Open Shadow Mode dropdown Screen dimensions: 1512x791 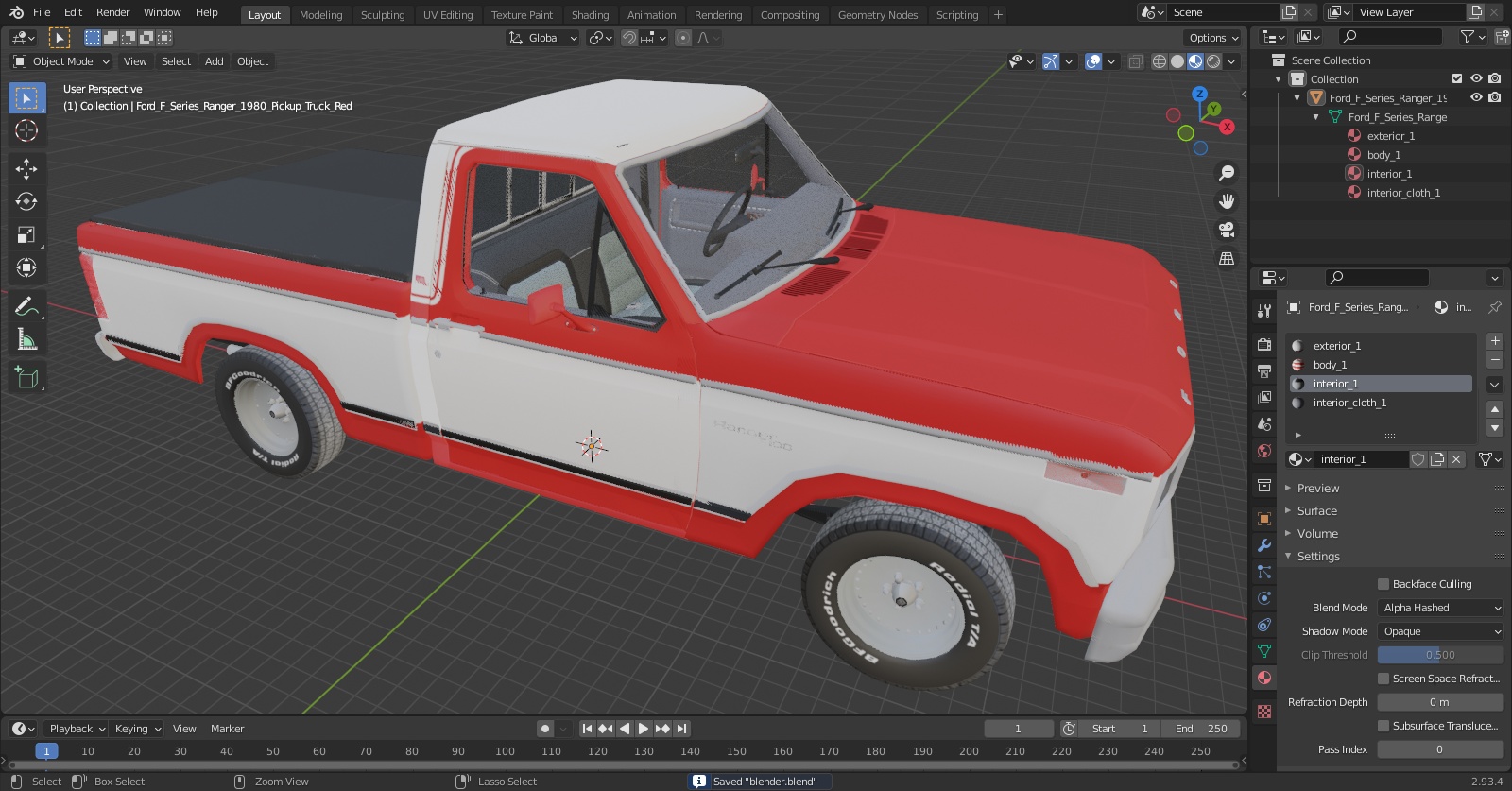pyautogui.click(x=1440, y=631)
